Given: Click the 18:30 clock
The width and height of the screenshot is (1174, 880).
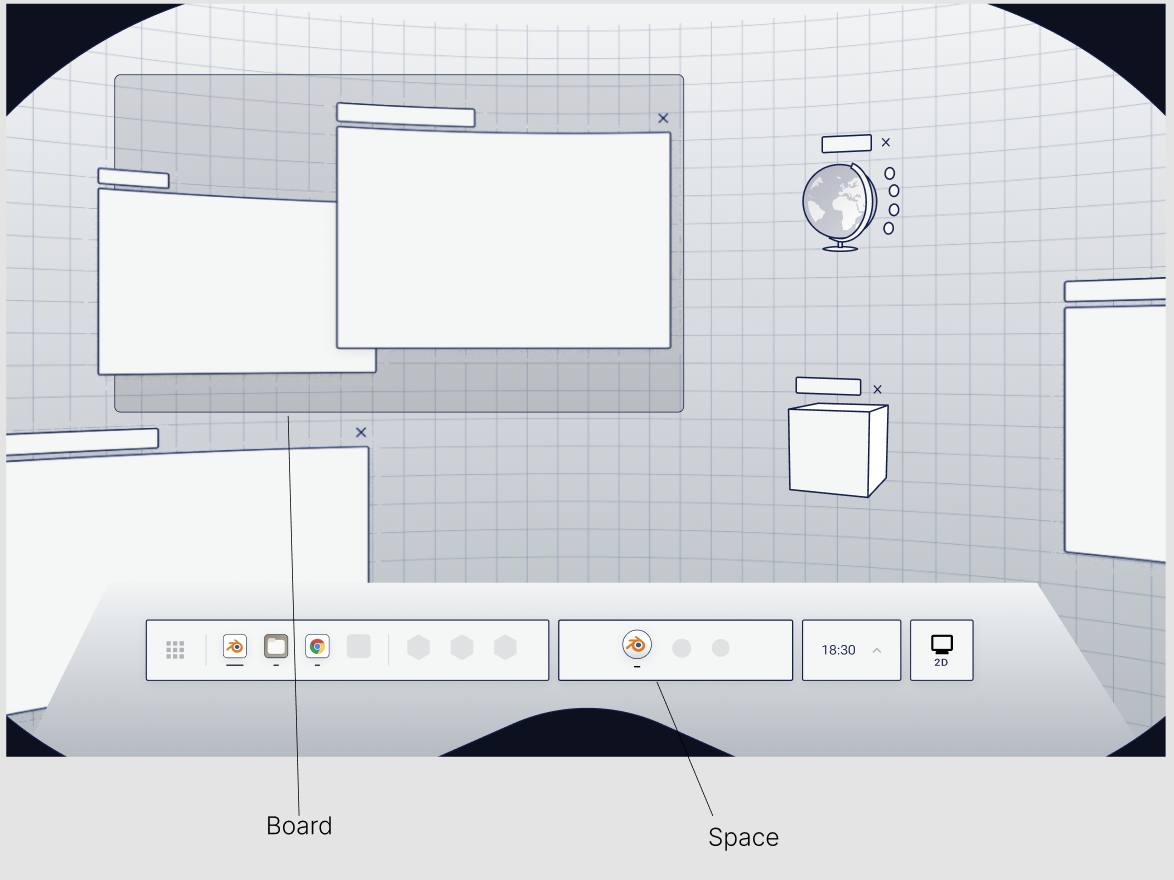Looking at the screenshot, I should click(x=838, y=650).
